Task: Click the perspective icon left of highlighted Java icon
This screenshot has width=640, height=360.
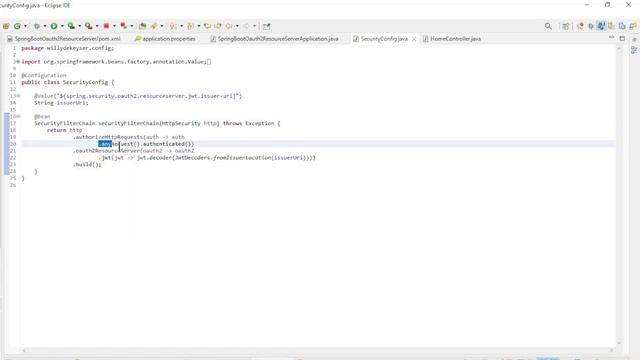Action: click(591, 27)
